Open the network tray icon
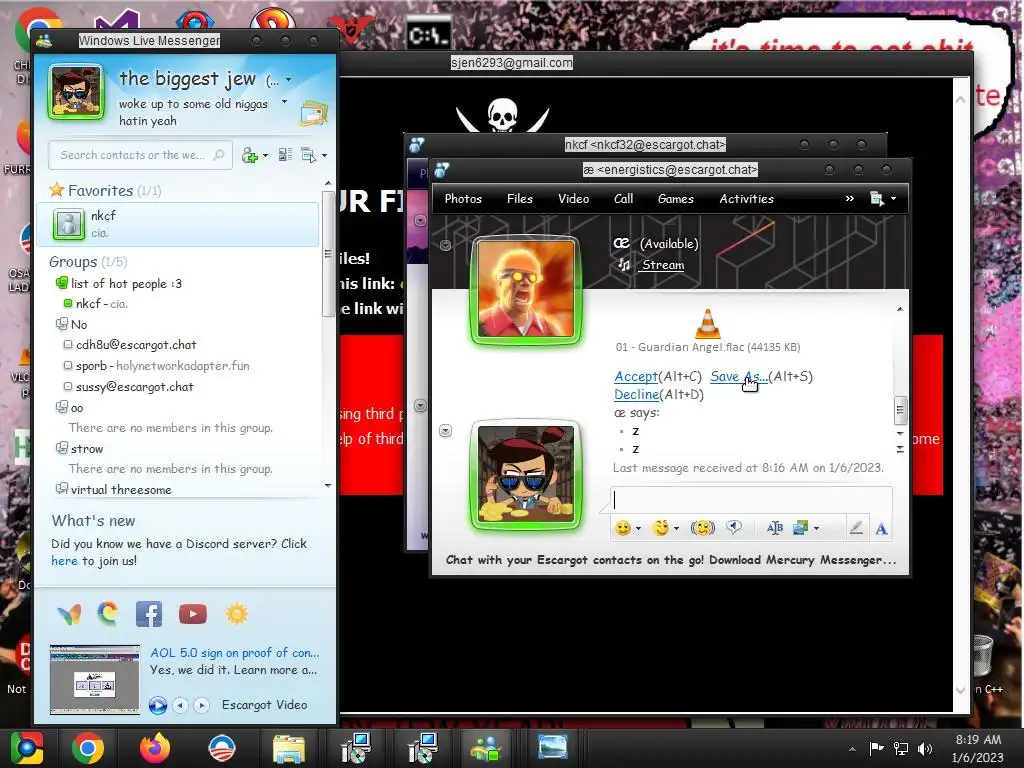 (x=901, y=749)
